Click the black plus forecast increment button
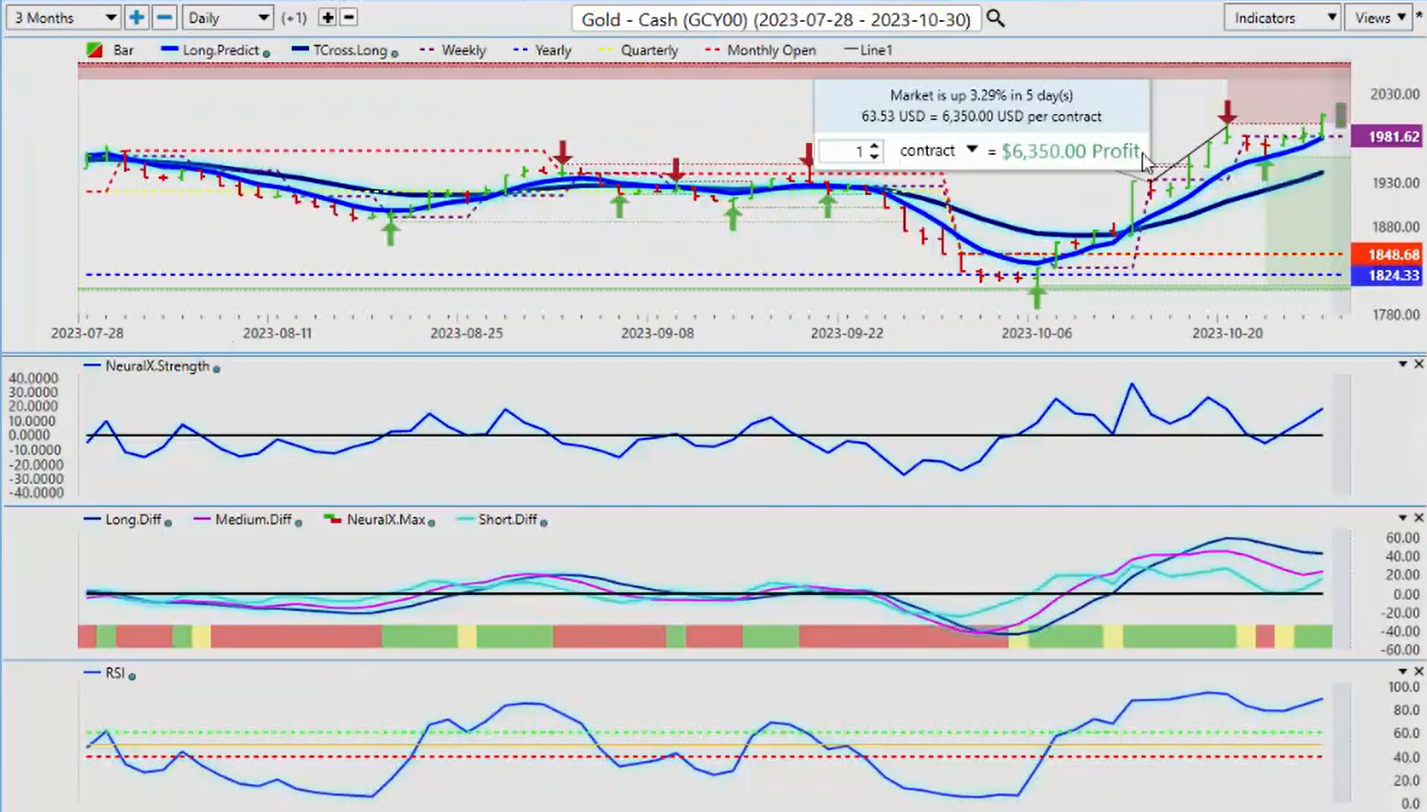Viewport: 1427px width, 812px height. pyautogui.click(x=327, y=17)
